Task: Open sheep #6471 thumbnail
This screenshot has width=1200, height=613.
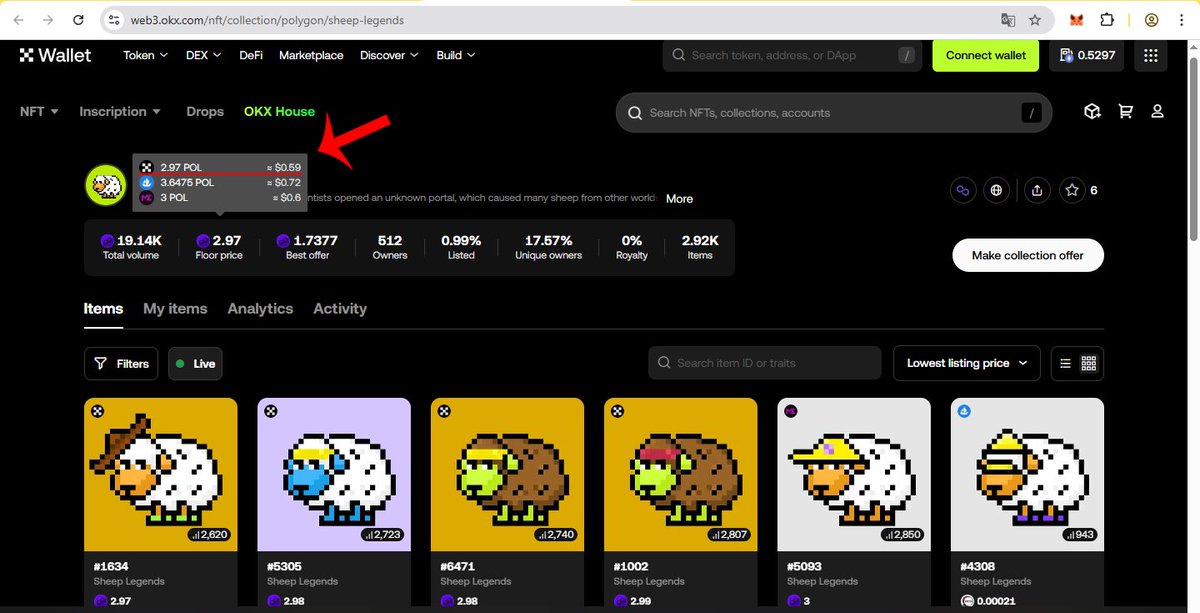Action: point(508,473)
